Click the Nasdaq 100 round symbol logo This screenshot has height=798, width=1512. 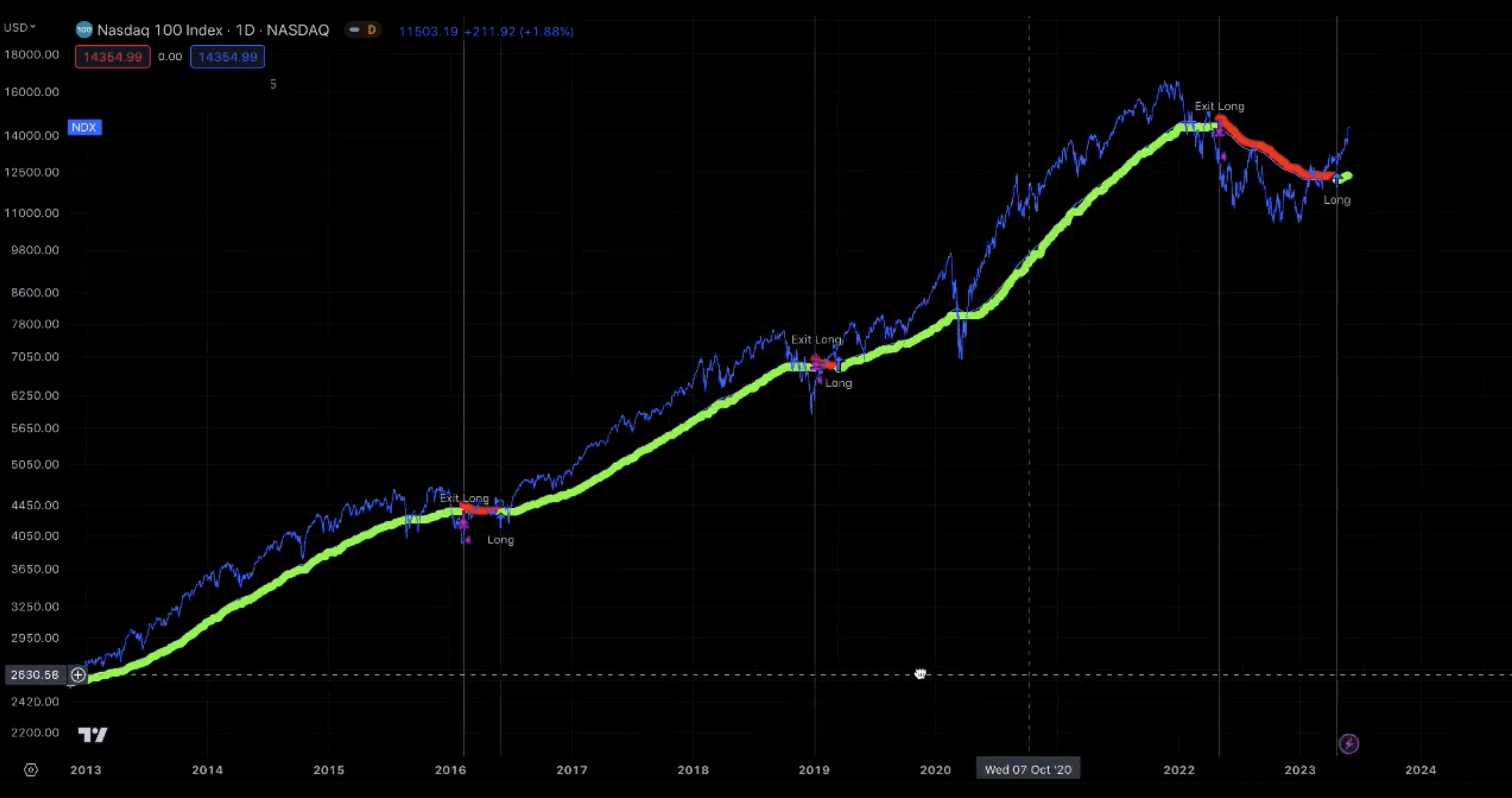coord(85,30)
